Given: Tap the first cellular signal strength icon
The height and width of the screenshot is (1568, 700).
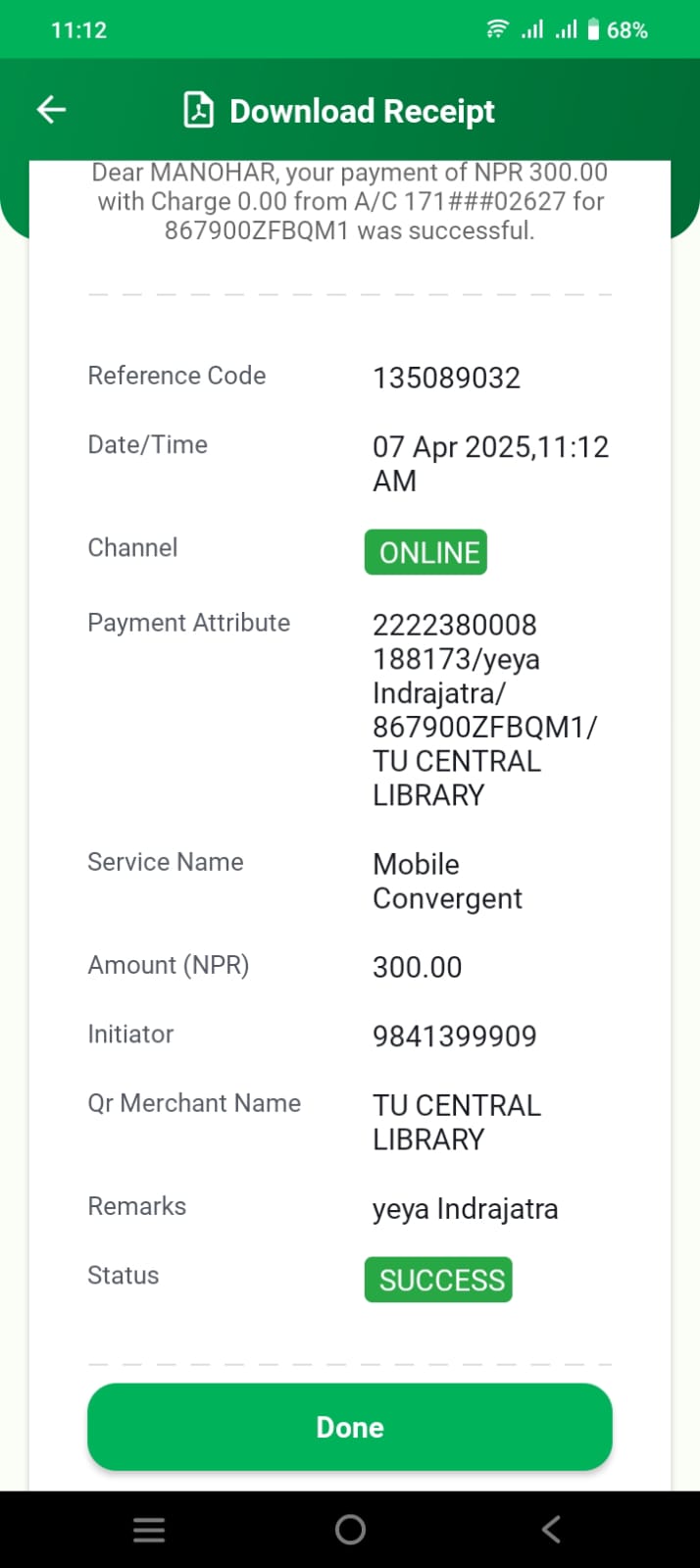Looking at the screenshot, I should click(x=531, y=29).
